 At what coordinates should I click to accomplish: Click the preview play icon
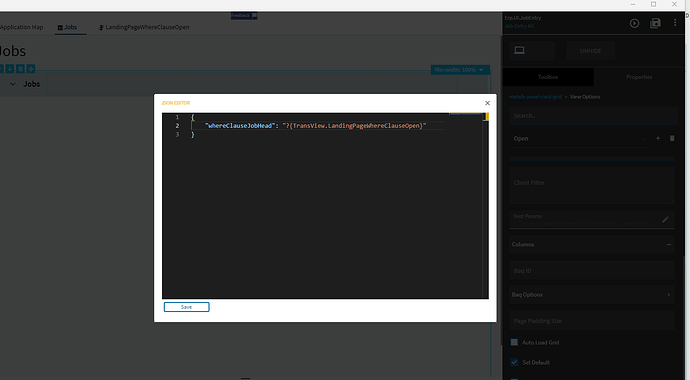634,23
